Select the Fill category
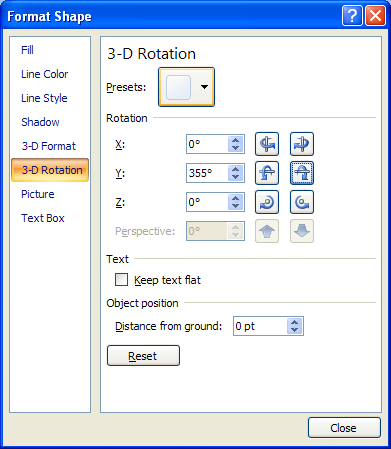The height and width of the screenshot is (449, 391). point(50,50)
